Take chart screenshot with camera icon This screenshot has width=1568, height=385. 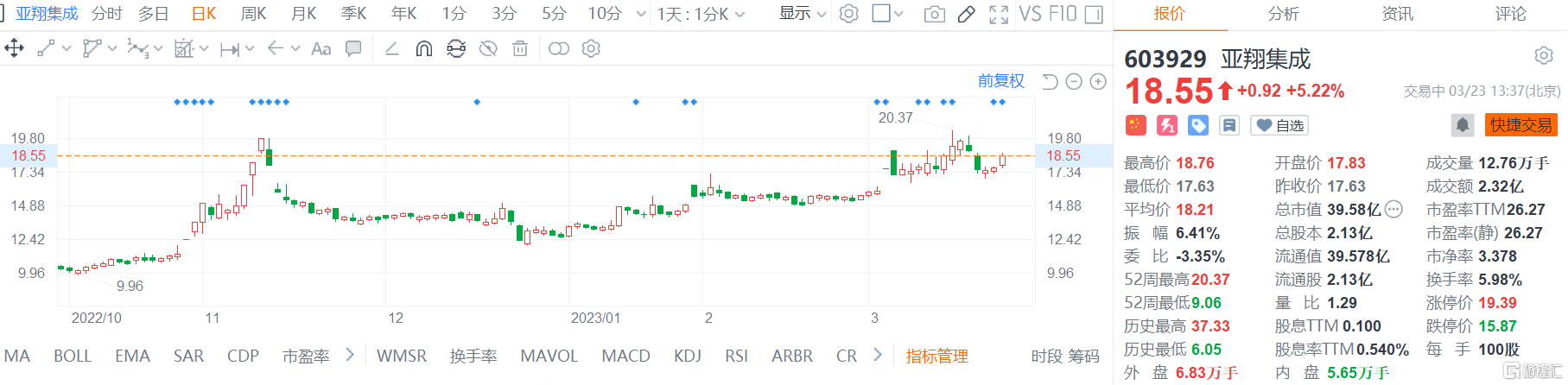934,14
